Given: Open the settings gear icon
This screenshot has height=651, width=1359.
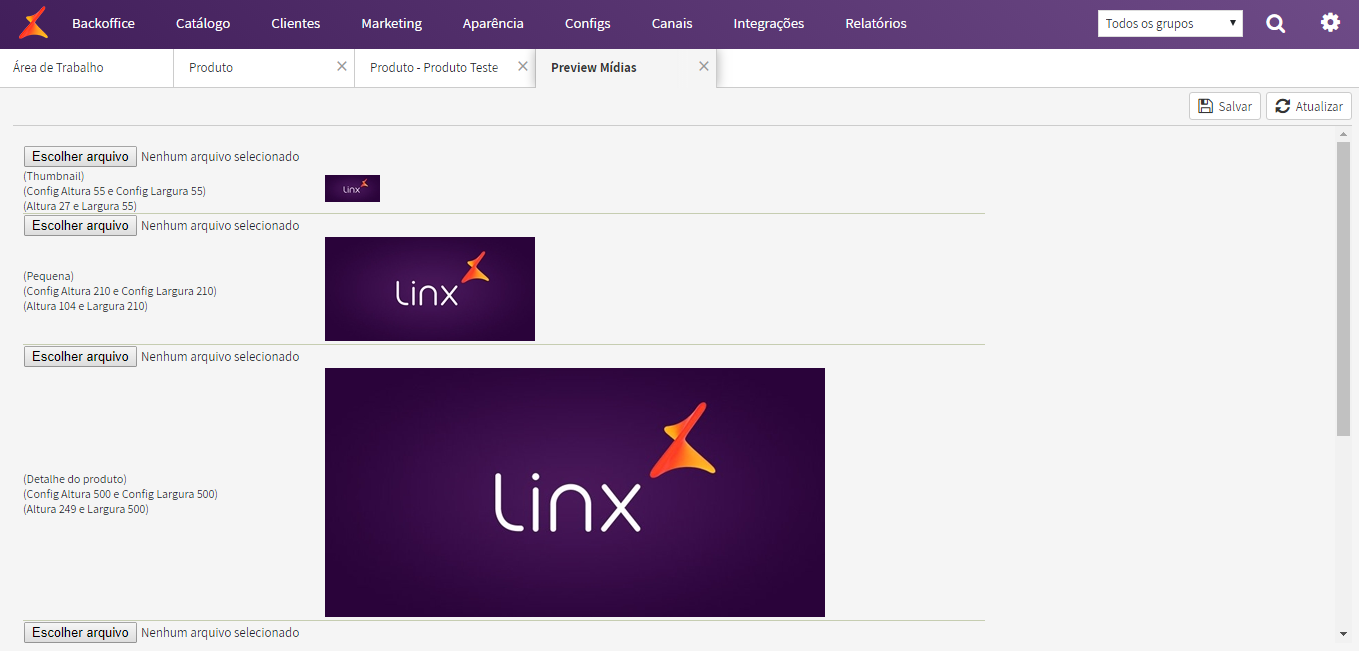Looking at the screenshot, I should point(1330,22).
